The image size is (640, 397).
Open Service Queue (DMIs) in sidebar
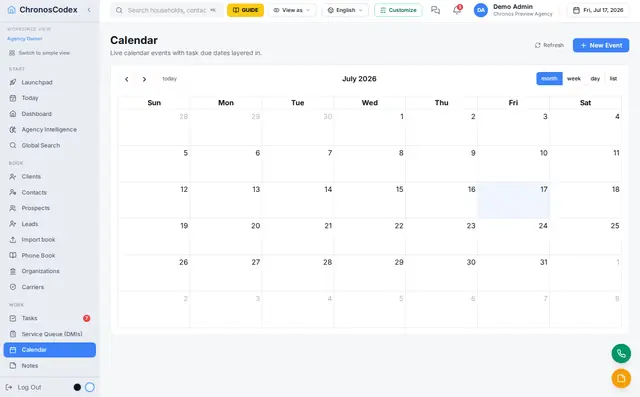point(50,334)
